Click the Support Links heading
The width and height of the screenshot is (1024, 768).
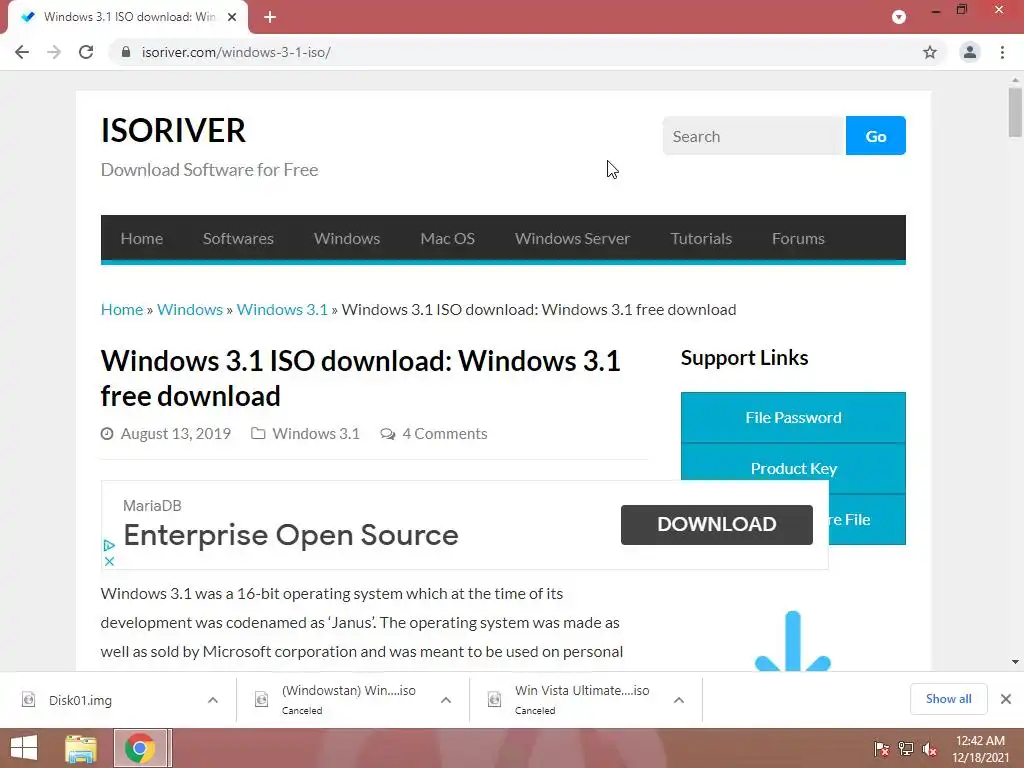click(x=744, y=358)
